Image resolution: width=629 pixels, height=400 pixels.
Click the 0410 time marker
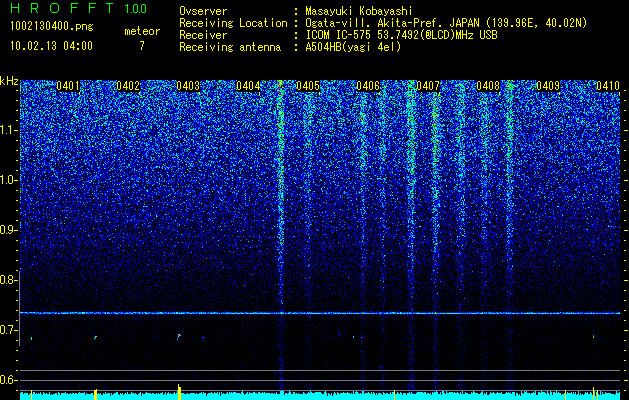[608, 86]
